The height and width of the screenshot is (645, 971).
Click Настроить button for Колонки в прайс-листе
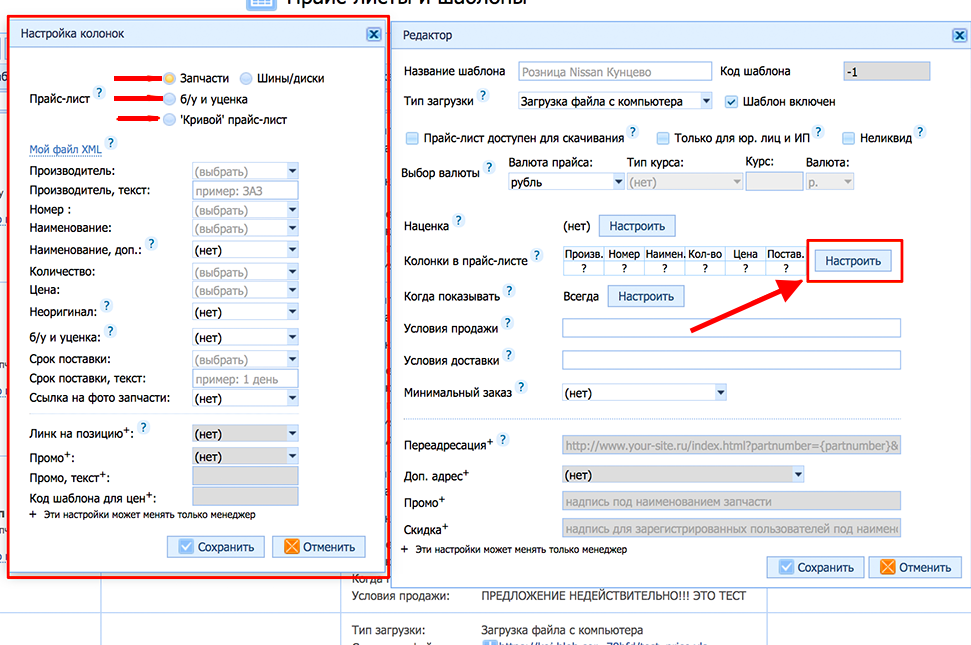click(853, 261)
